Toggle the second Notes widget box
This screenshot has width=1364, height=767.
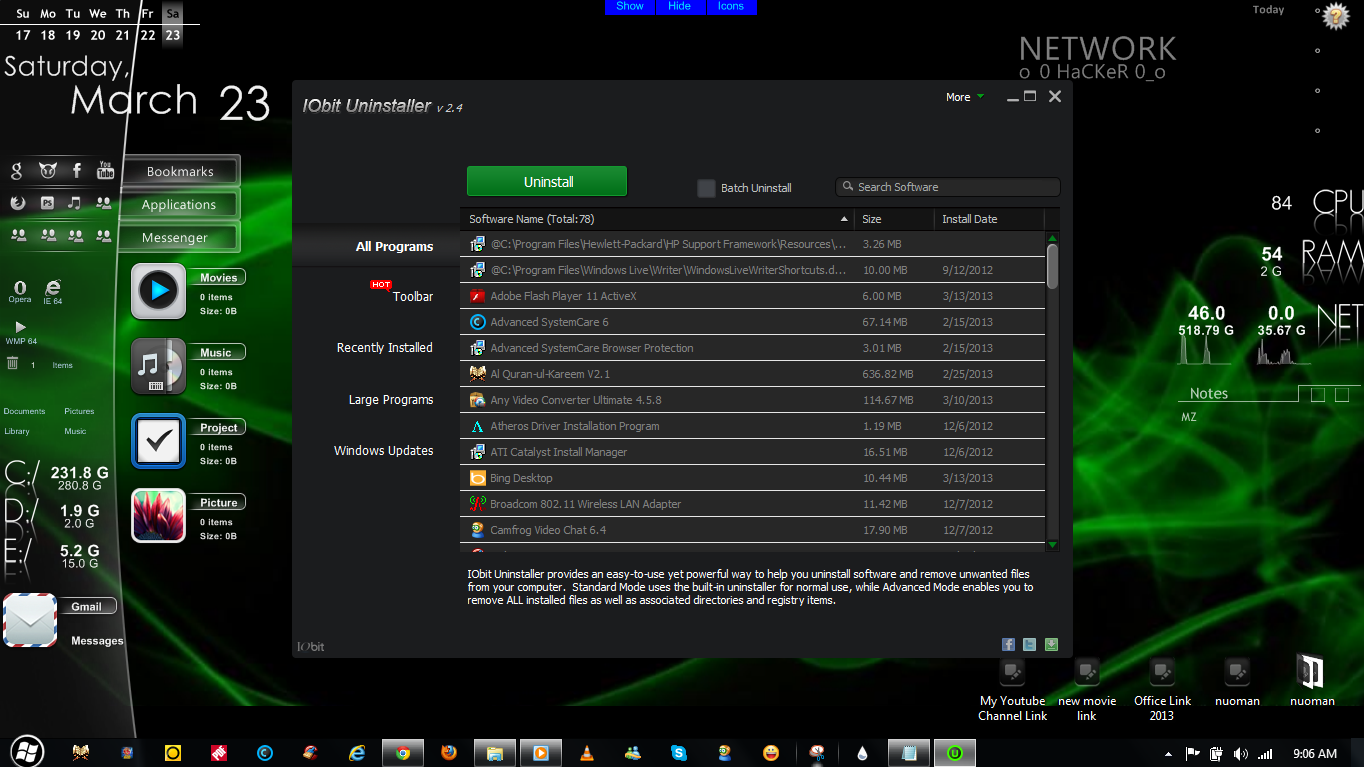tap(1343, 395)
